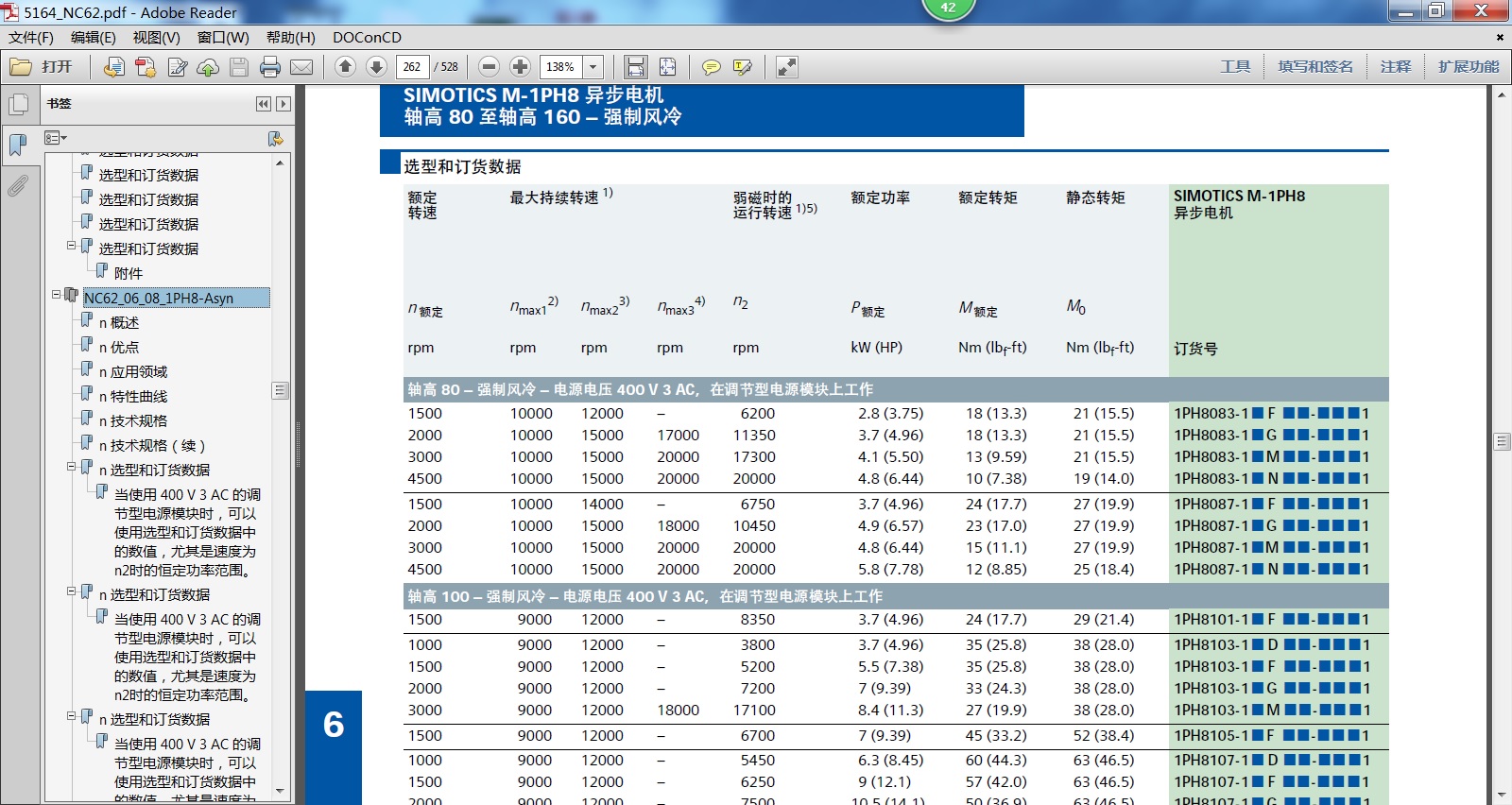Send the file with the email envelope icon
Image resolution: width=1512 pixels, height=805 pixels.
point(301,67)
